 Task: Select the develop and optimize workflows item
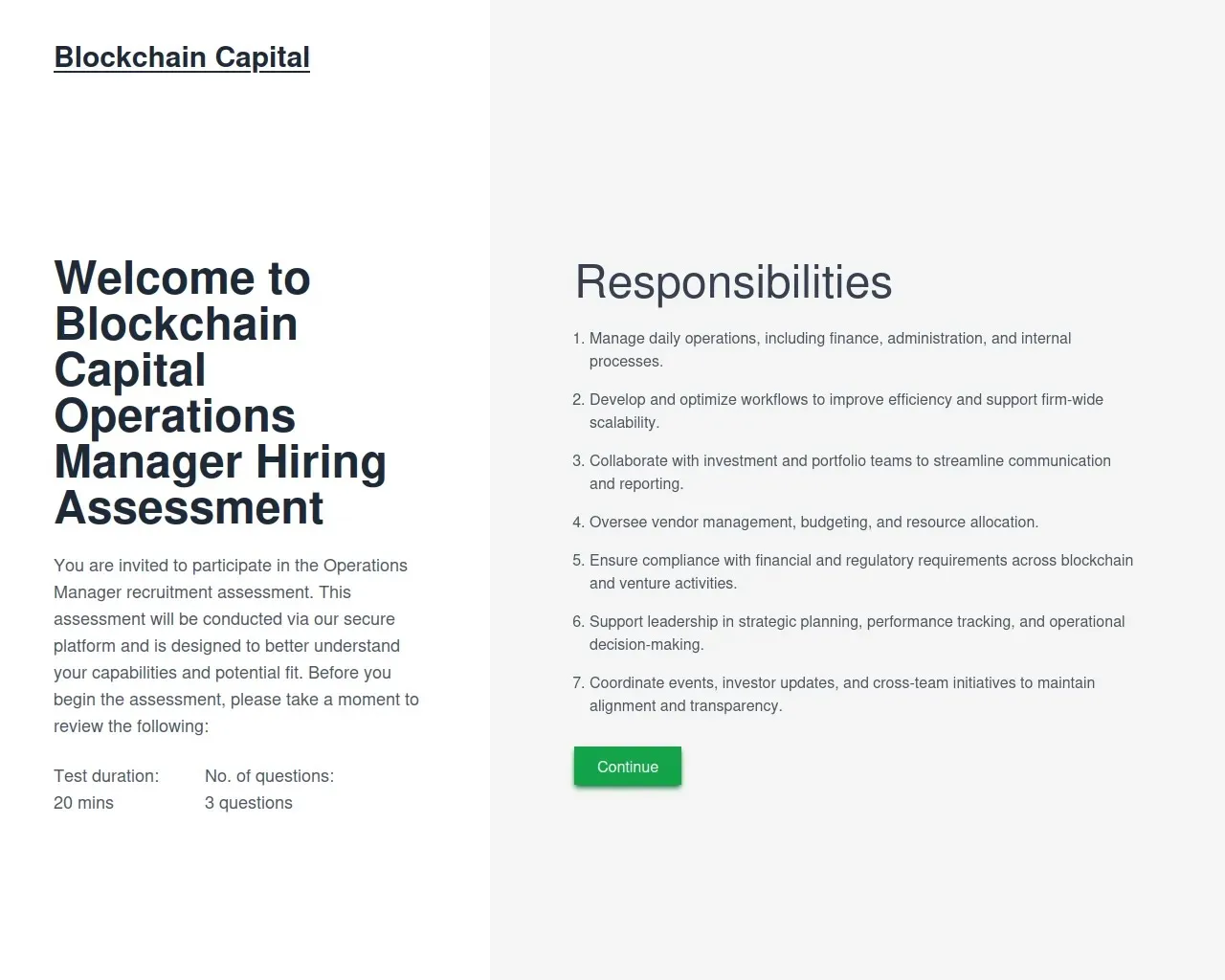tap(845, 411)
